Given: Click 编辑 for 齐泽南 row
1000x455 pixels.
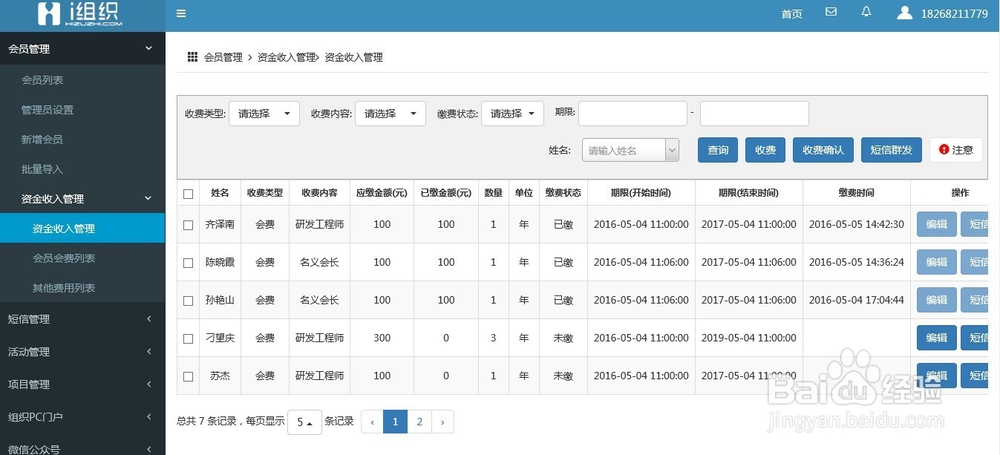Looking at the screenshot, I should (936, 225).
